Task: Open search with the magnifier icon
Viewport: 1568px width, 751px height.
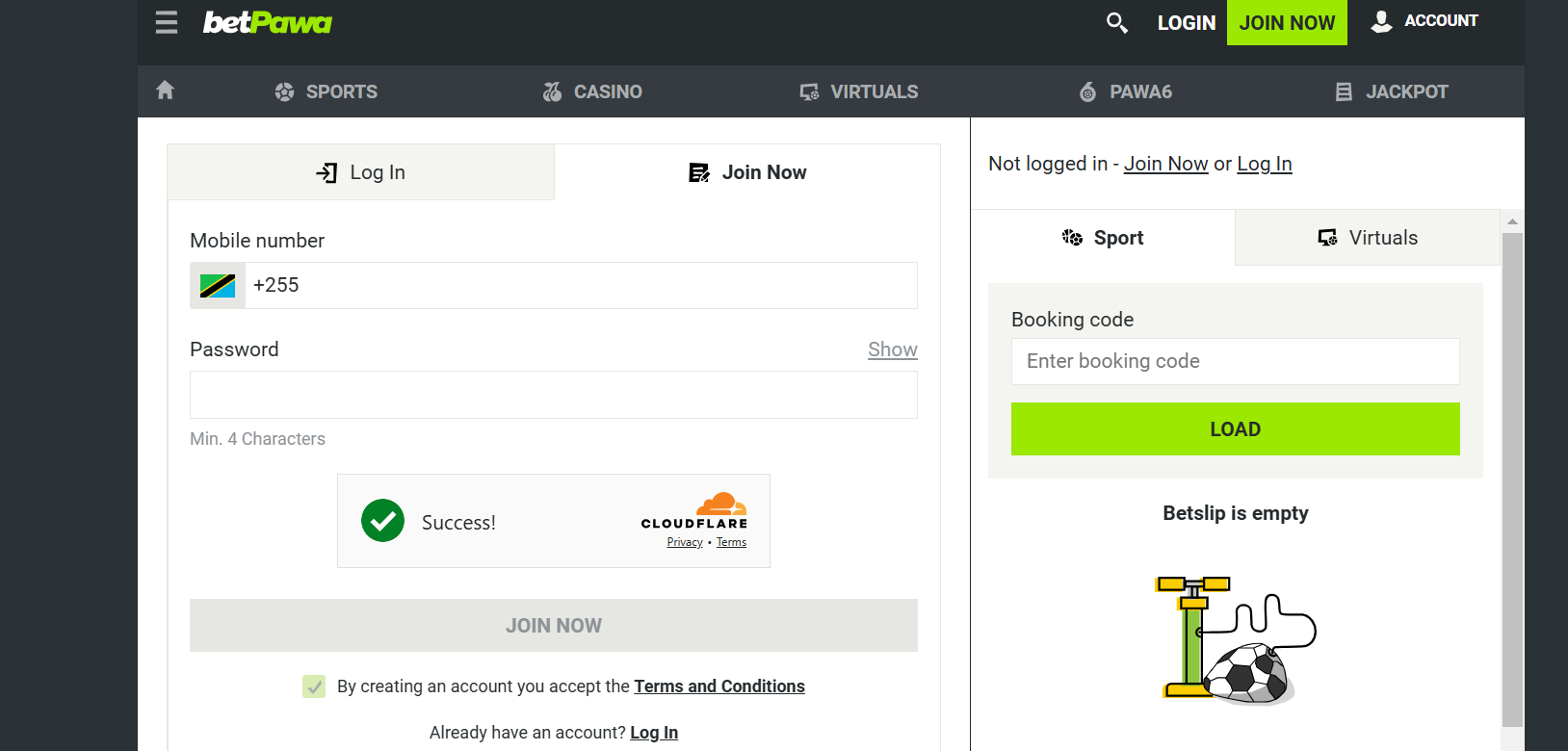Action: pyautogui.click(x=1116, y=22)
